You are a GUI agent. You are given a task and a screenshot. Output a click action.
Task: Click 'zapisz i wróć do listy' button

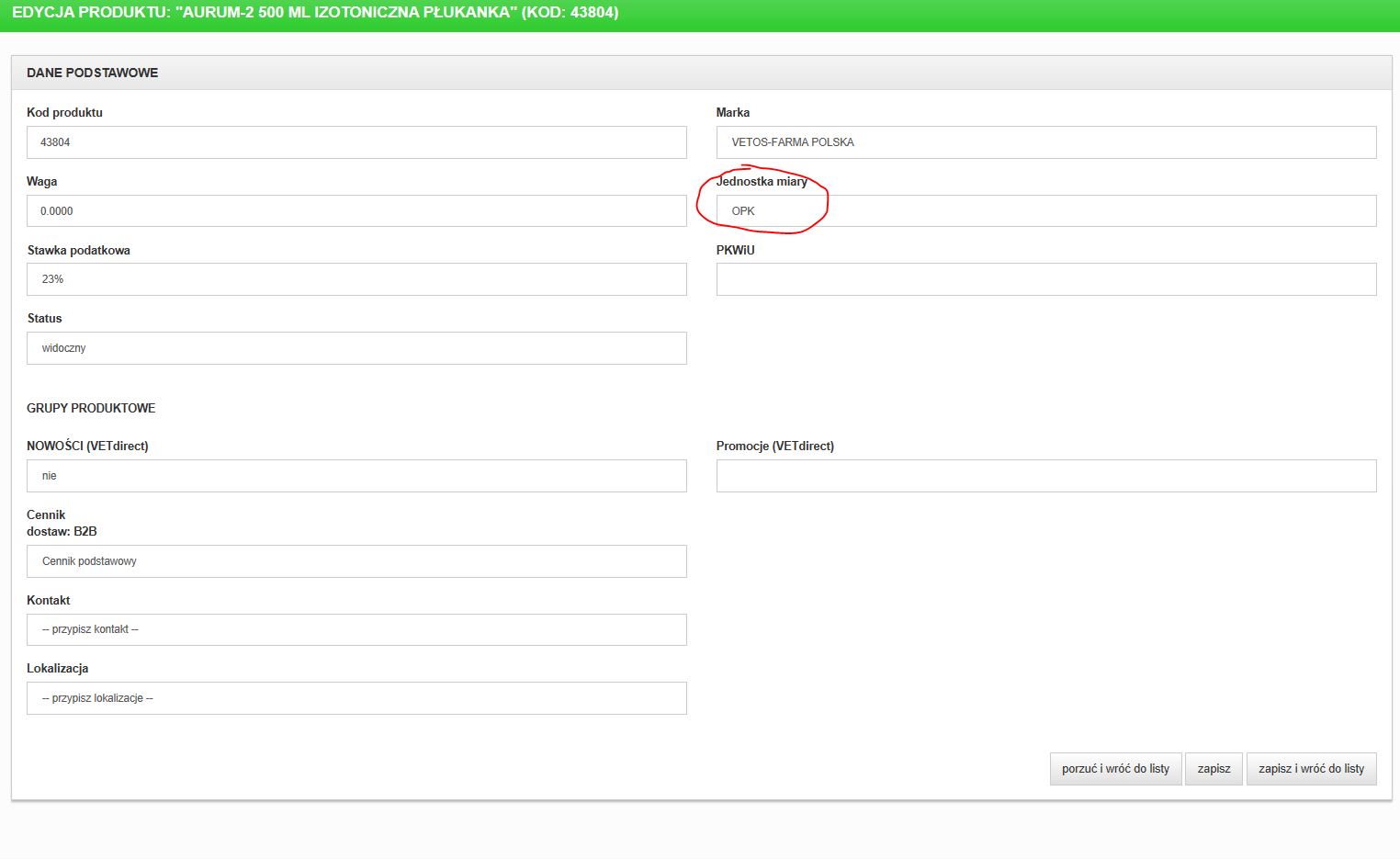click(1311, 769)
